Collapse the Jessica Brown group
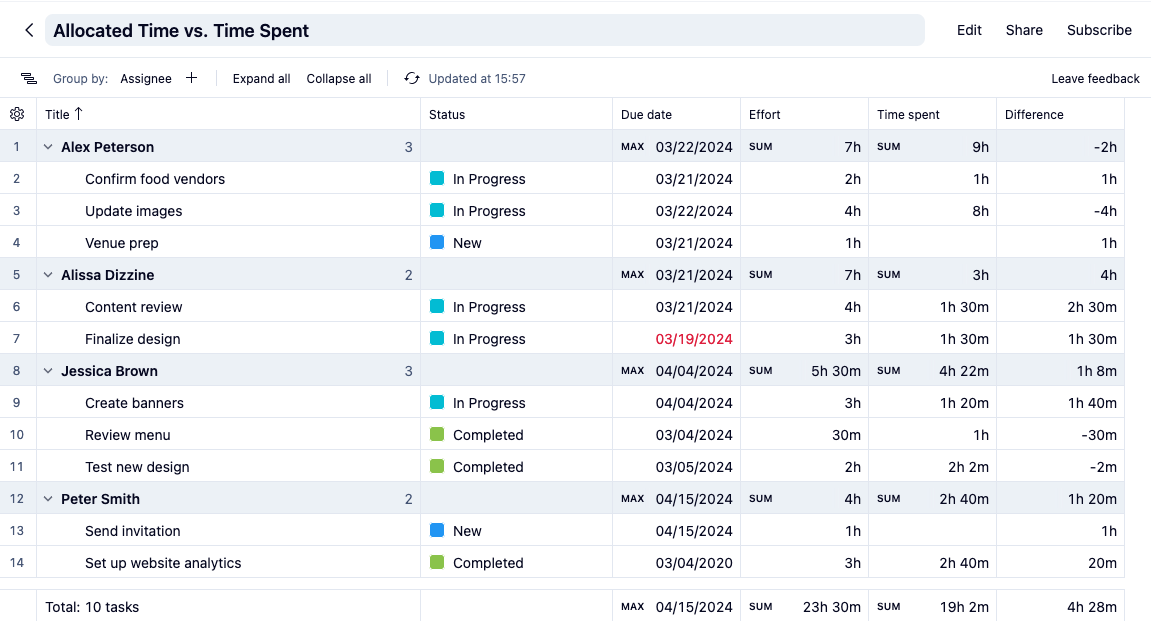 tap(48, 371)
